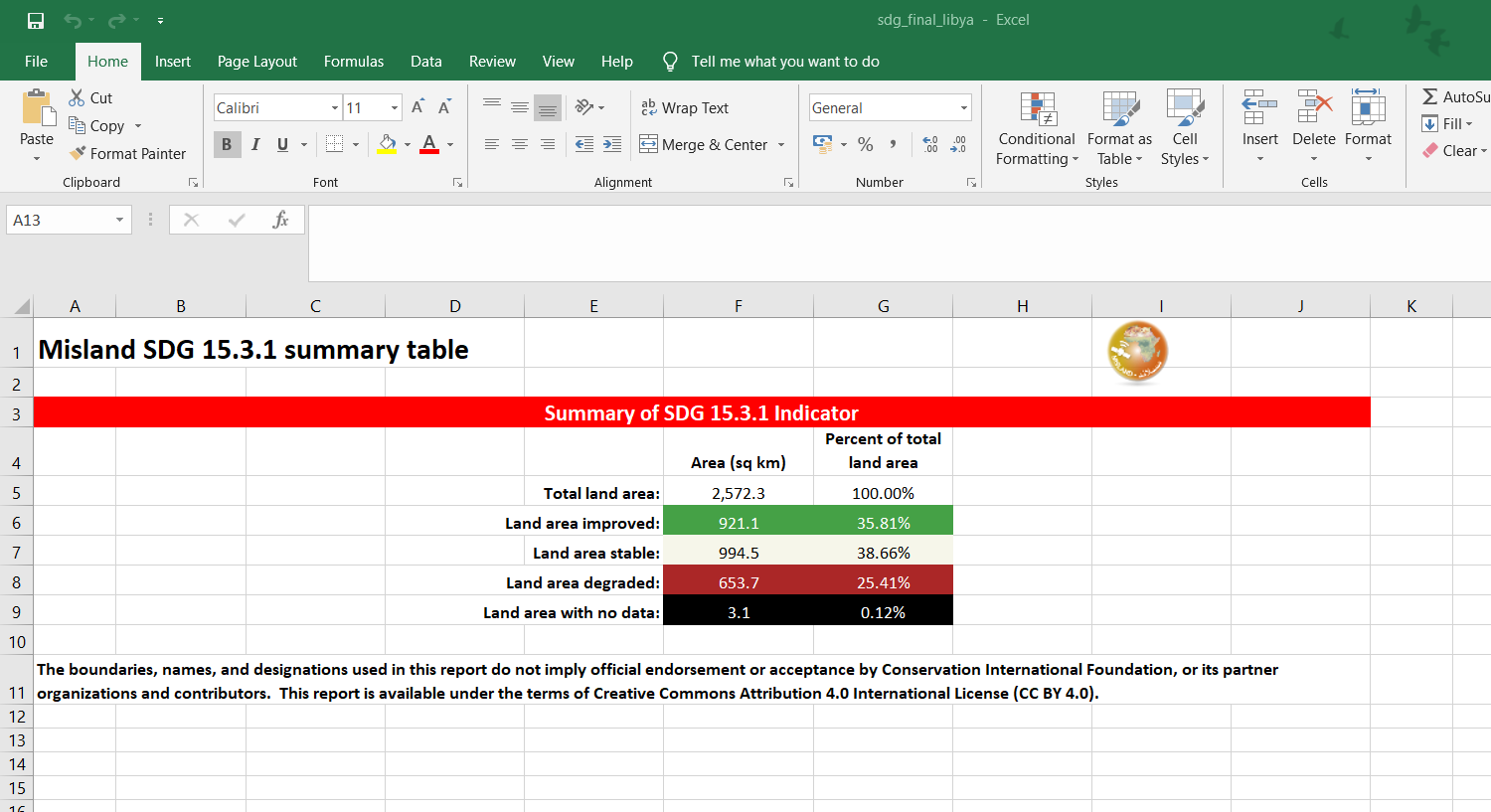Open the font name dropdown
This screenshot has height=812, width=1491.
[335, 107]
